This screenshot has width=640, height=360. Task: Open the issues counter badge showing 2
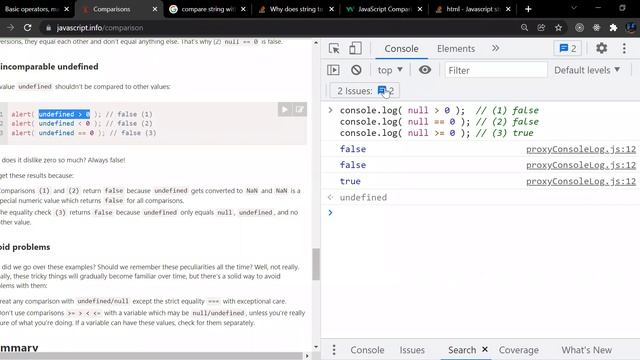click(x=568, y=49)
